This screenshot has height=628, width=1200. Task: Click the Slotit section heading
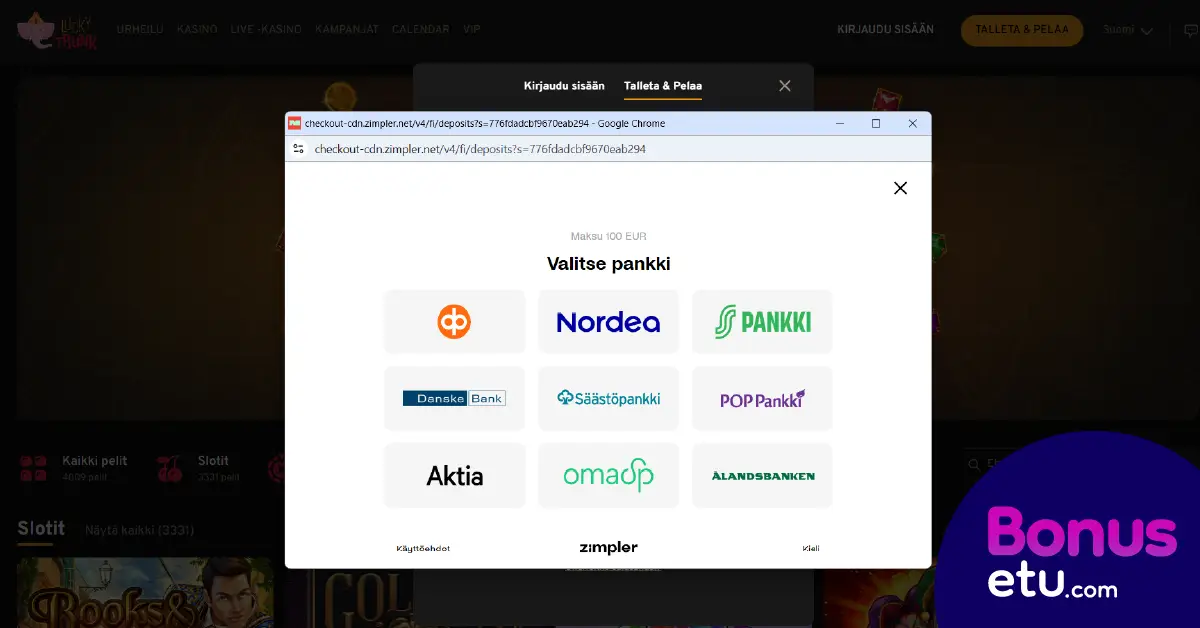point(41,528)
